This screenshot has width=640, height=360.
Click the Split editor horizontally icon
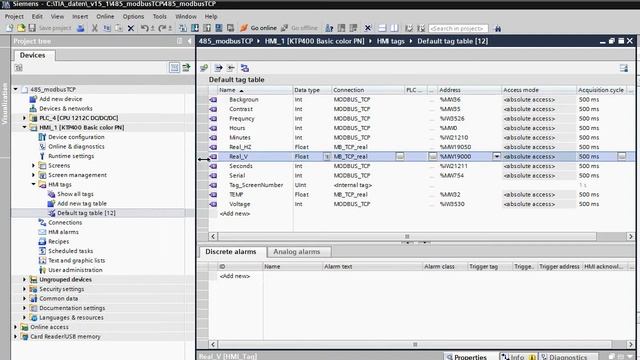(x=382, y=28)
